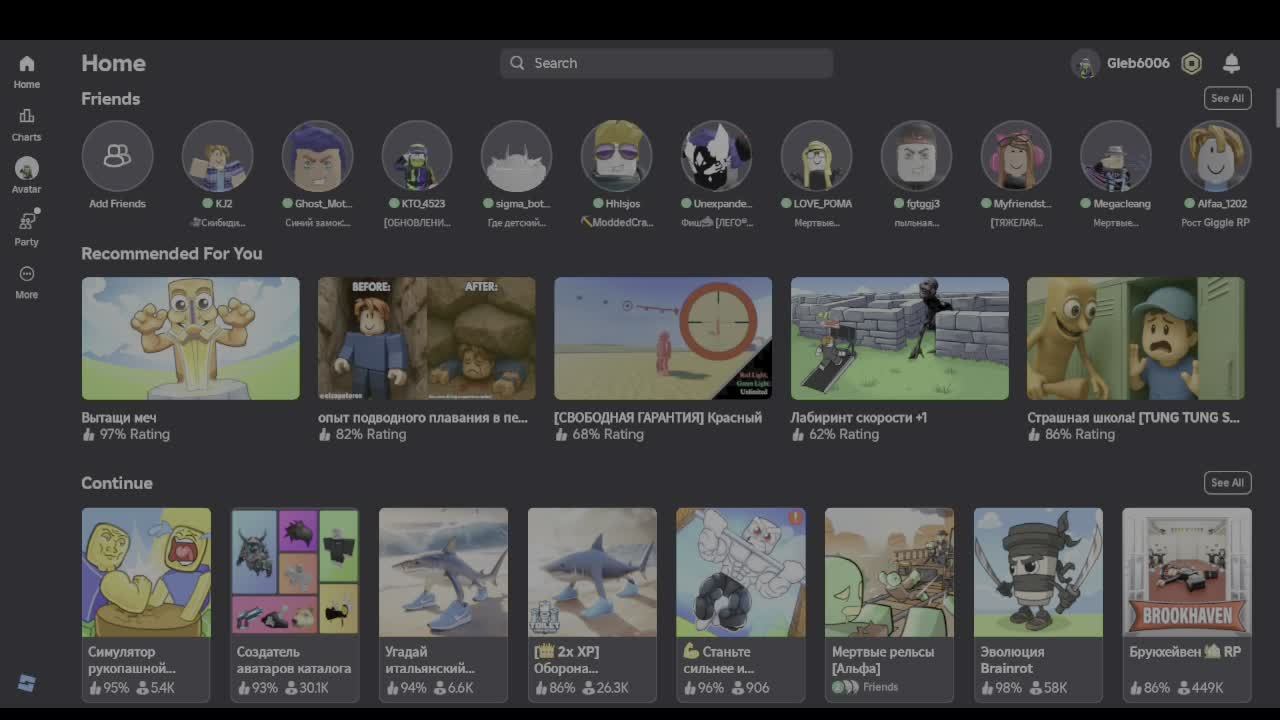
Task: Go to Home in the left sidebar
Action: pyautogui.click(x=27, y=72)
